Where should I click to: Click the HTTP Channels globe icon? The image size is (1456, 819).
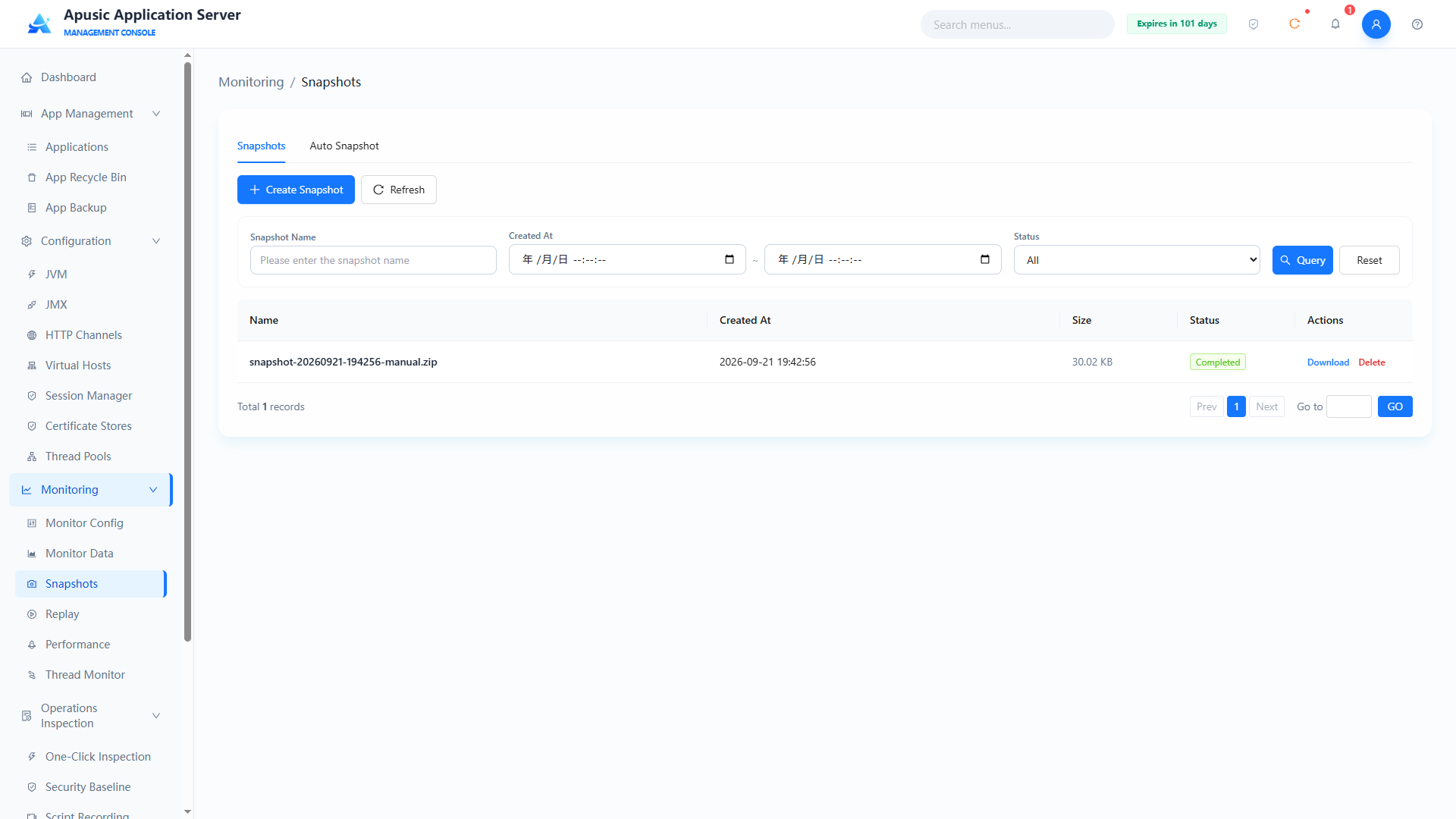(32, 335)
